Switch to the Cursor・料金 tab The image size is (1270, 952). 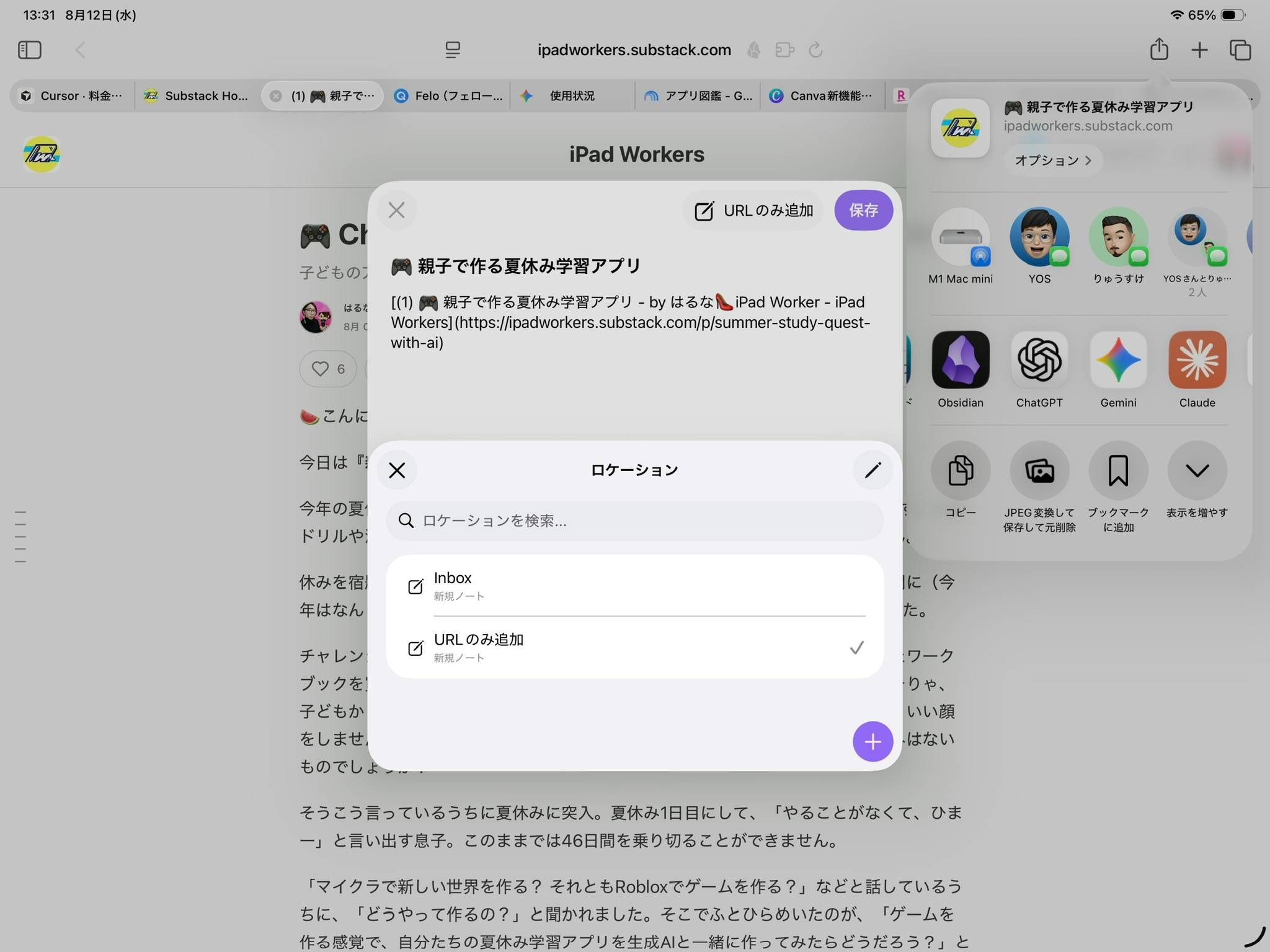(x=72, y=96)
